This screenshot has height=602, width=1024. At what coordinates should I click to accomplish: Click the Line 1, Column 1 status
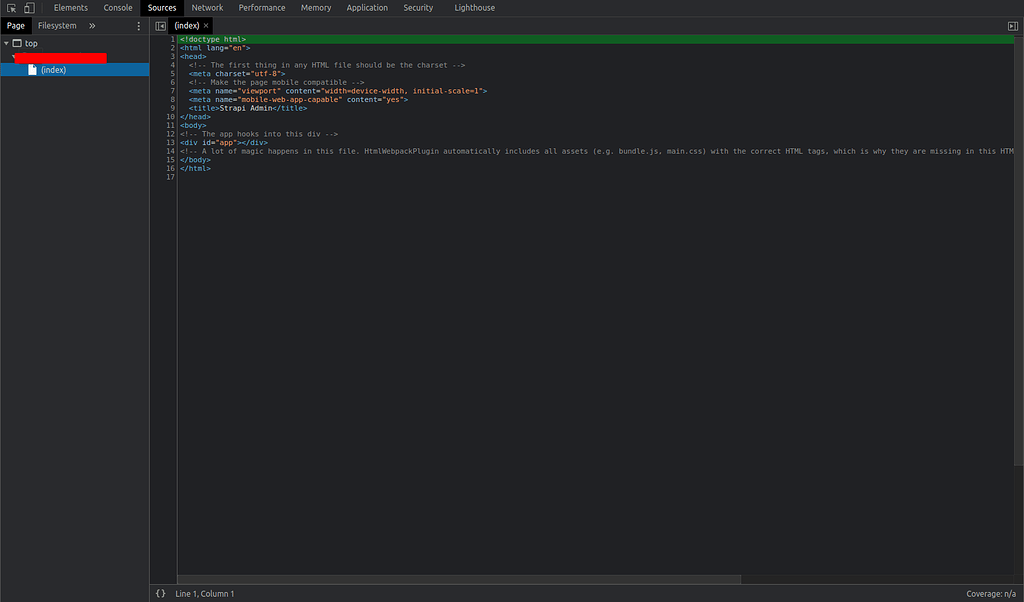click(204, 594)
